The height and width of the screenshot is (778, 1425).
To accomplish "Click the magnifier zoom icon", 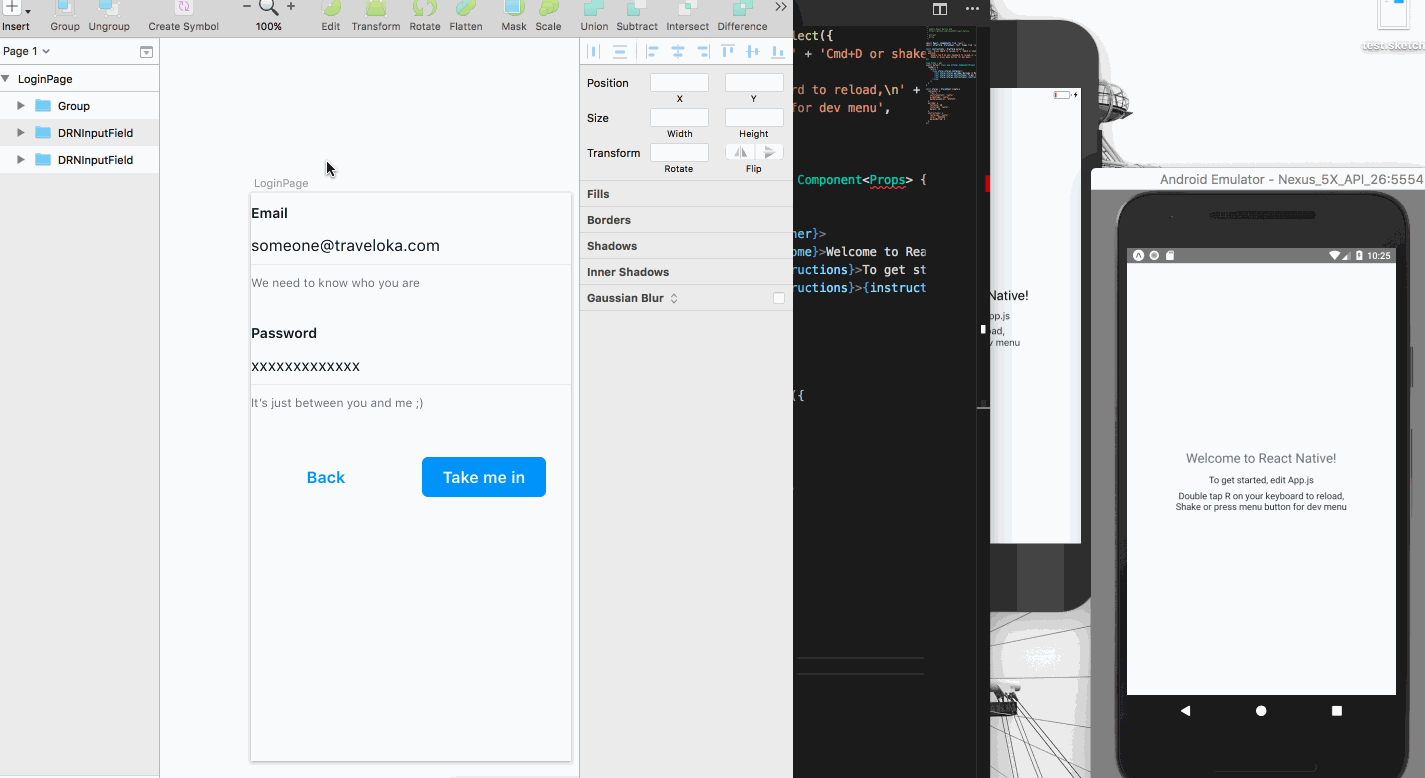I will 268,8.
